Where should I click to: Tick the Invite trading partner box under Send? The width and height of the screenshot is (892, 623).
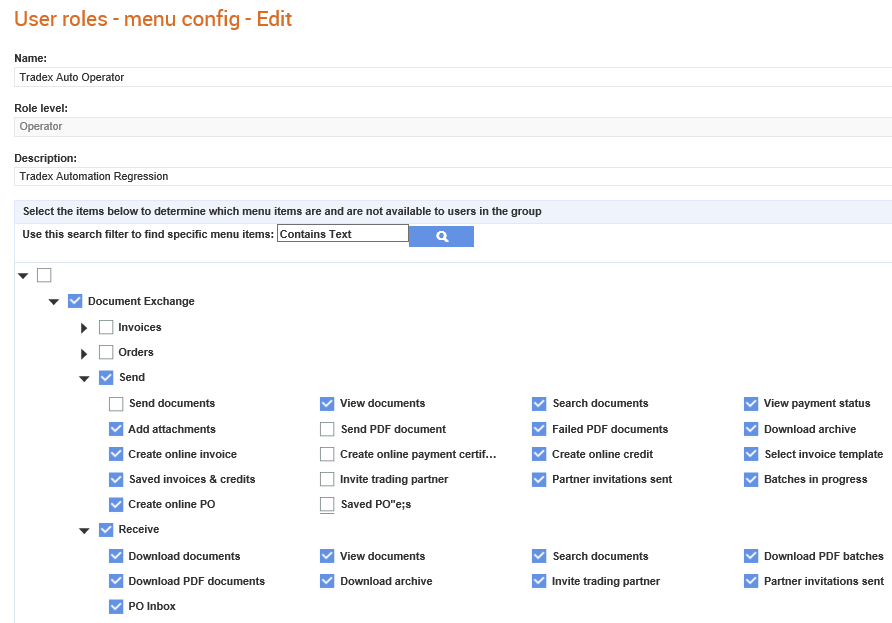click(327, 479)
